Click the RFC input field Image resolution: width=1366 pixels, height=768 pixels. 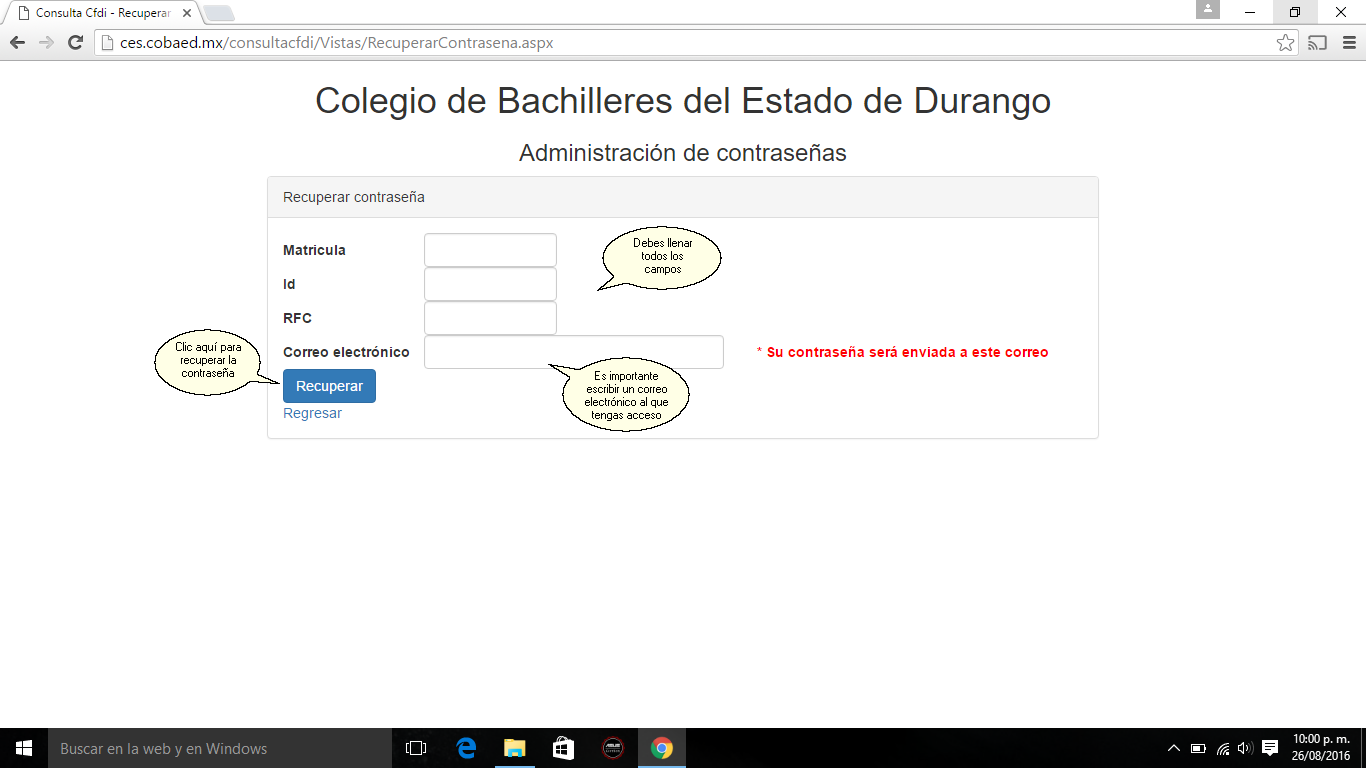pos(490,318)
